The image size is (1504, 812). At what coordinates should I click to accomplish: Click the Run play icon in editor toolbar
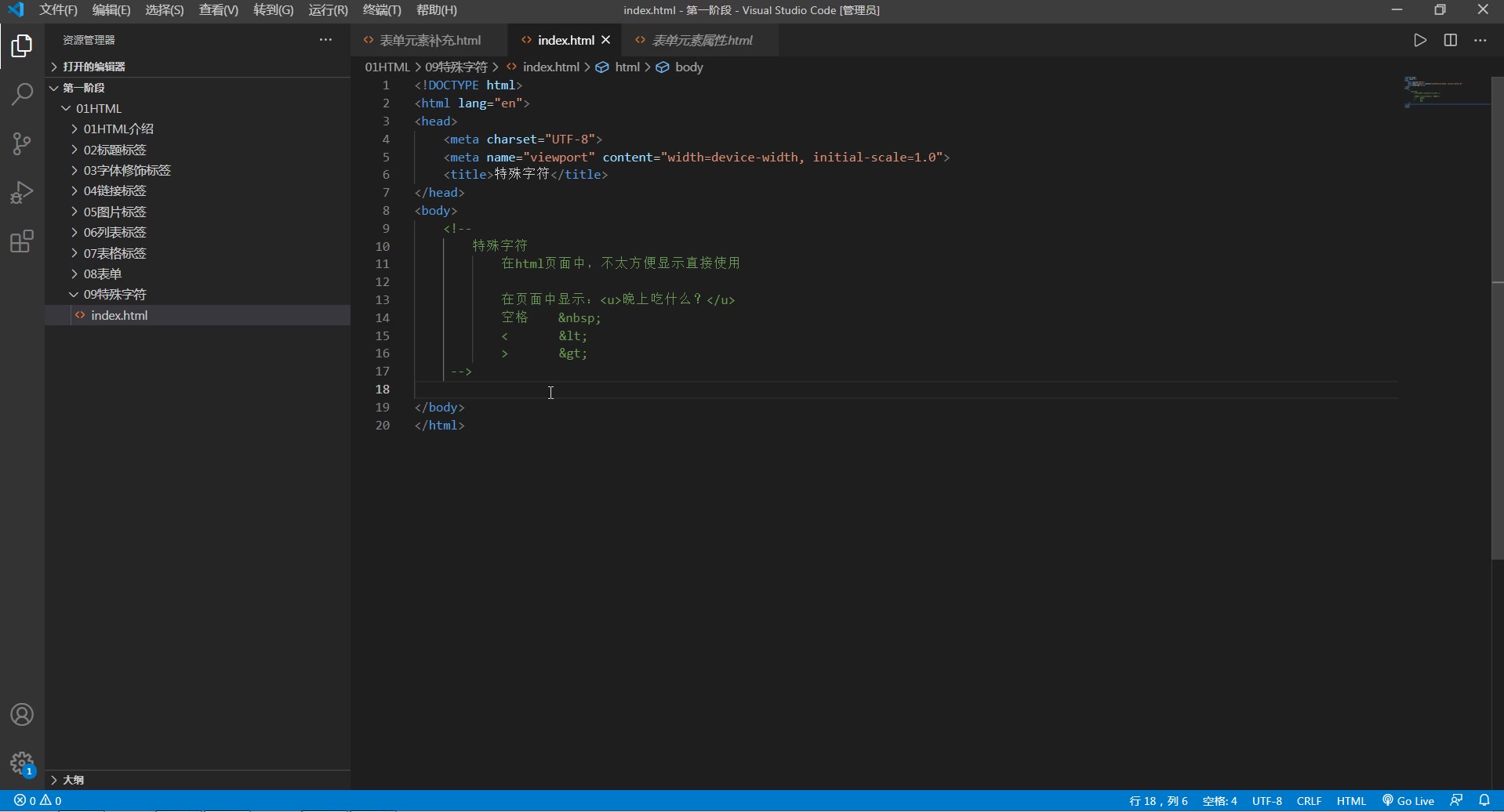click(x=1420, y=40)
